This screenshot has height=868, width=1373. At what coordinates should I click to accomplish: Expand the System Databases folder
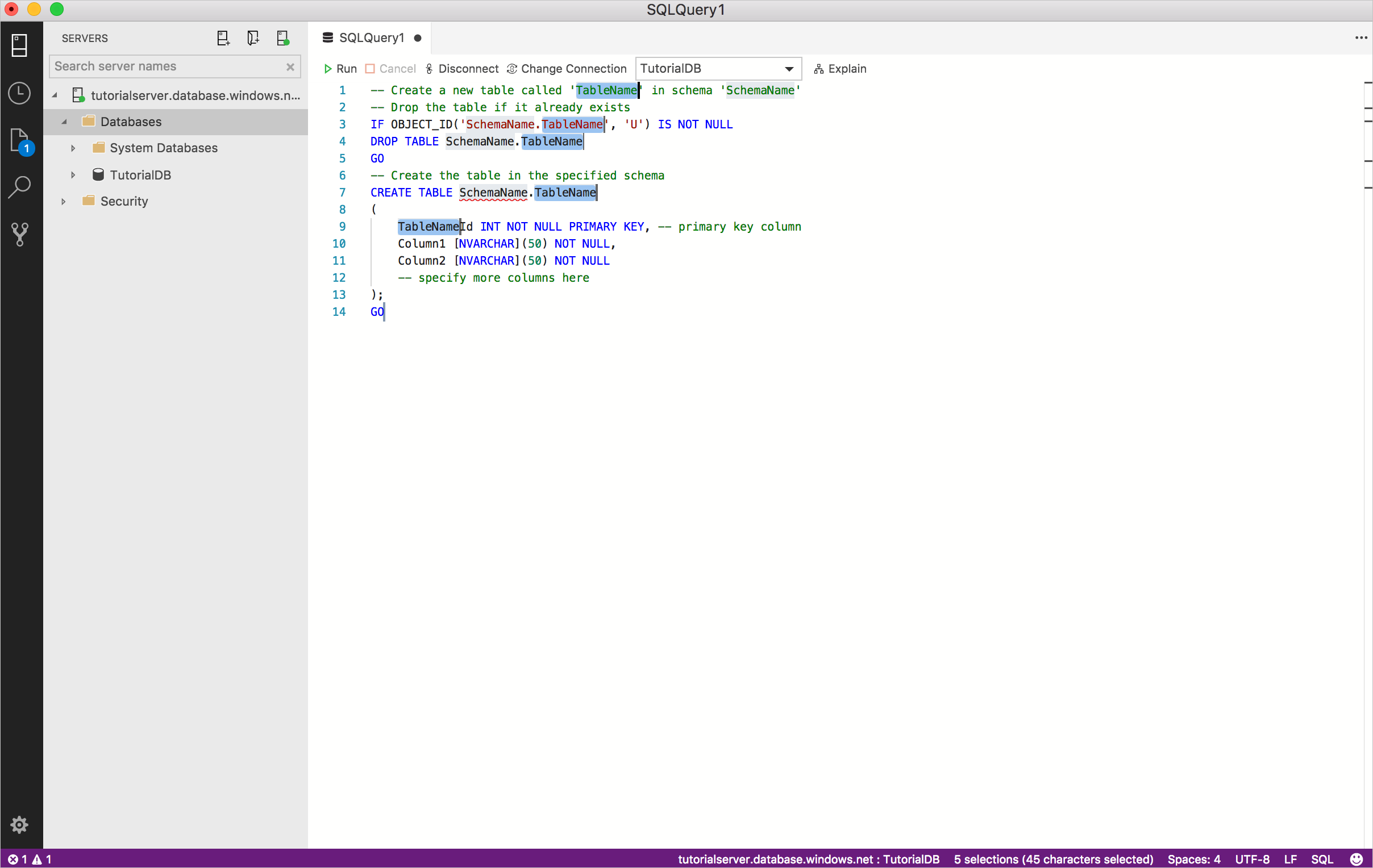72,148
